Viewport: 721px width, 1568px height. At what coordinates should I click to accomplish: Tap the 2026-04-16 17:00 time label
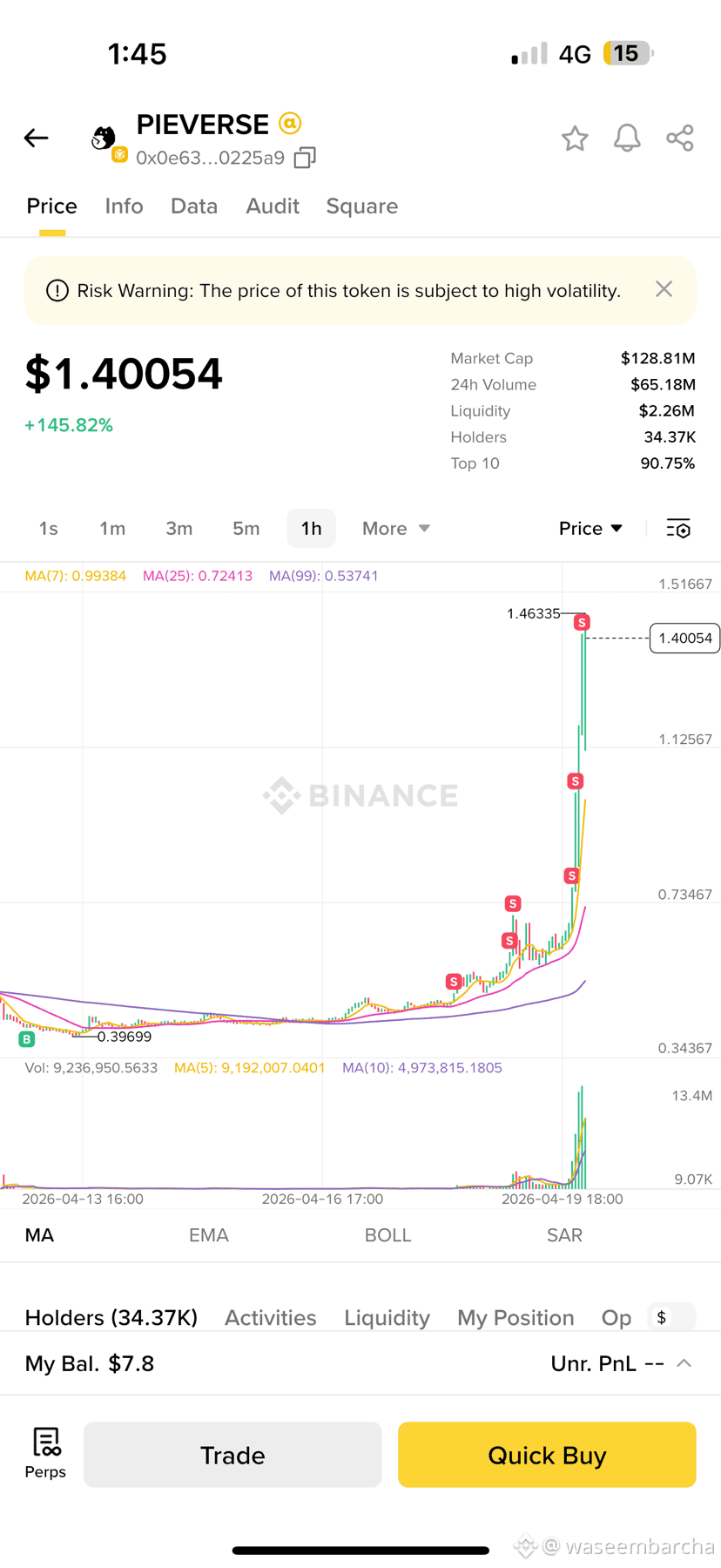point(322,1199)
